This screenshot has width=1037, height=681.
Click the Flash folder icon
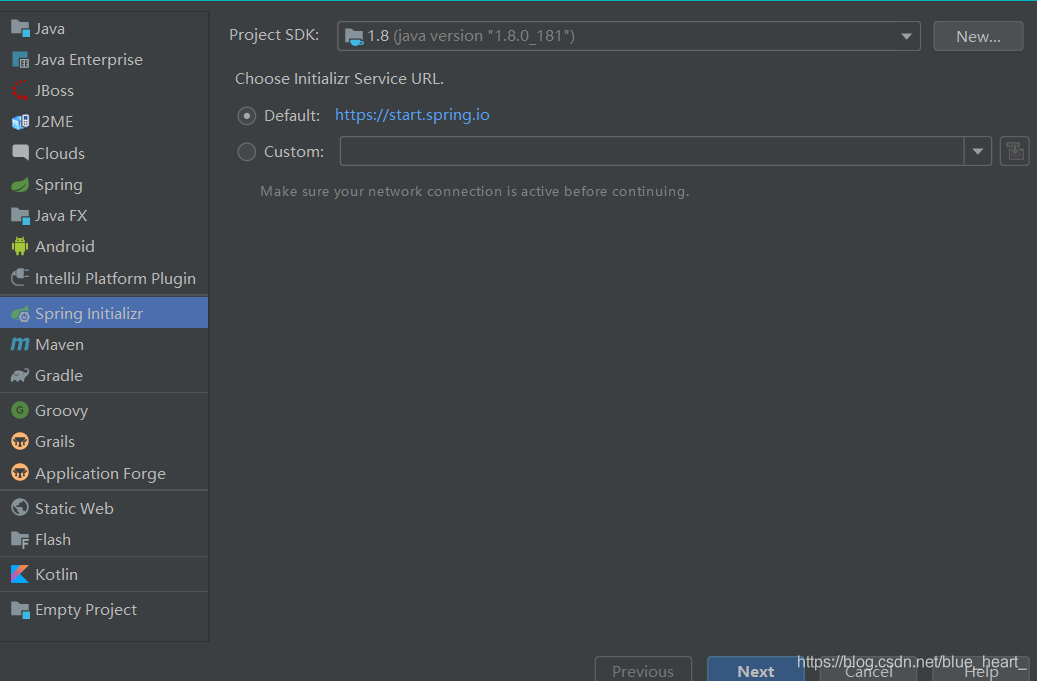pyautogui.click(x=21, y=540)
